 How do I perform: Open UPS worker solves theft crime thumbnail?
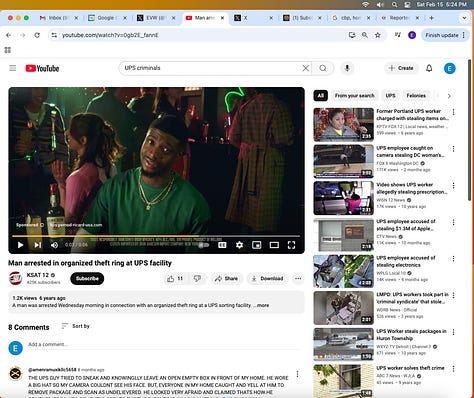(x=343, y=381)
